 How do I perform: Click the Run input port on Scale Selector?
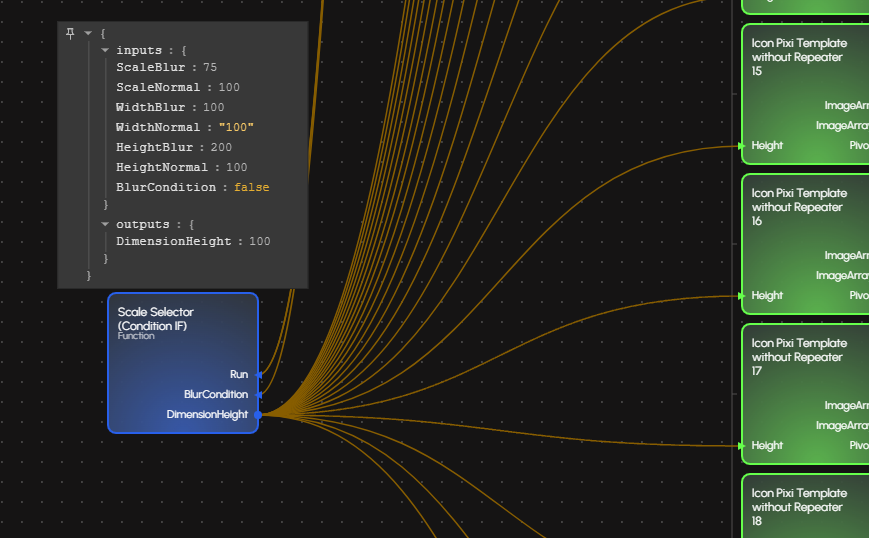[x=258, y=375]
